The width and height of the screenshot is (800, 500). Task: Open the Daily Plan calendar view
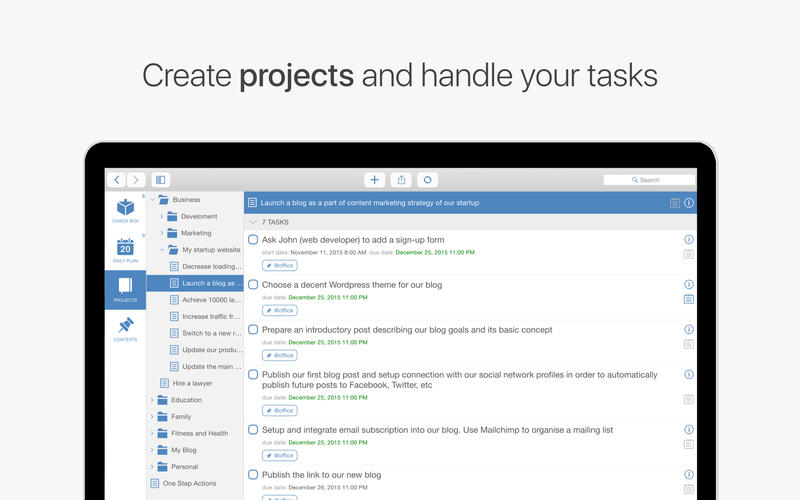click(125, 250)
